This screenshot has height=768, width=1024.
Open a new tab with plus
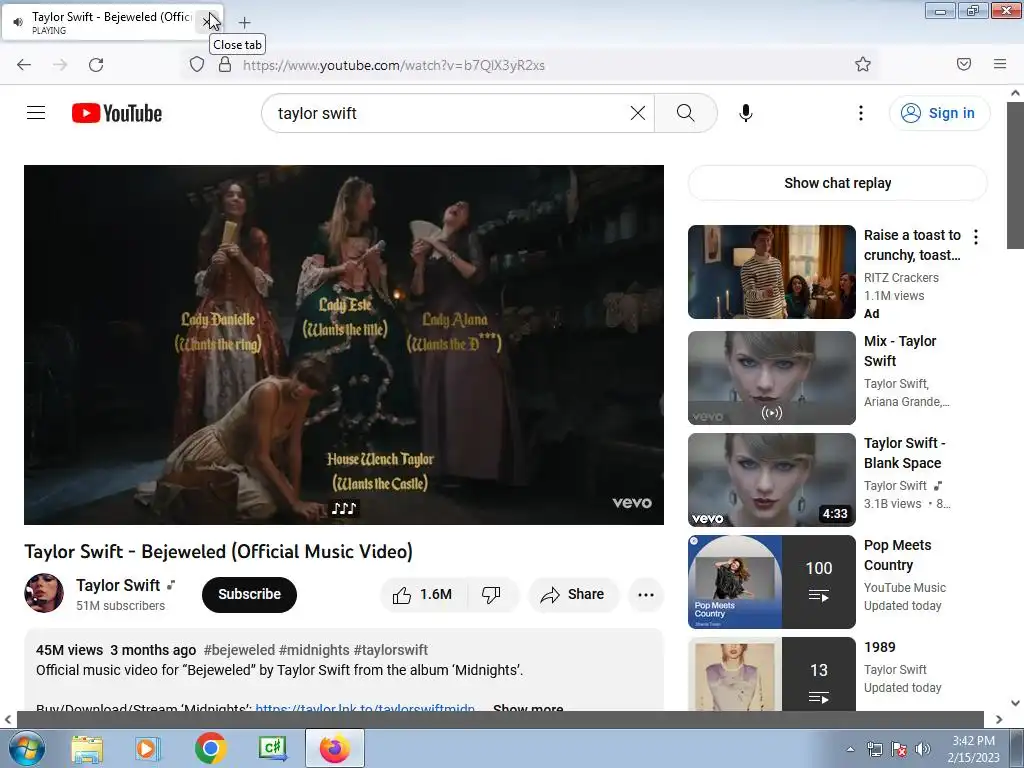tap(244, 23)
